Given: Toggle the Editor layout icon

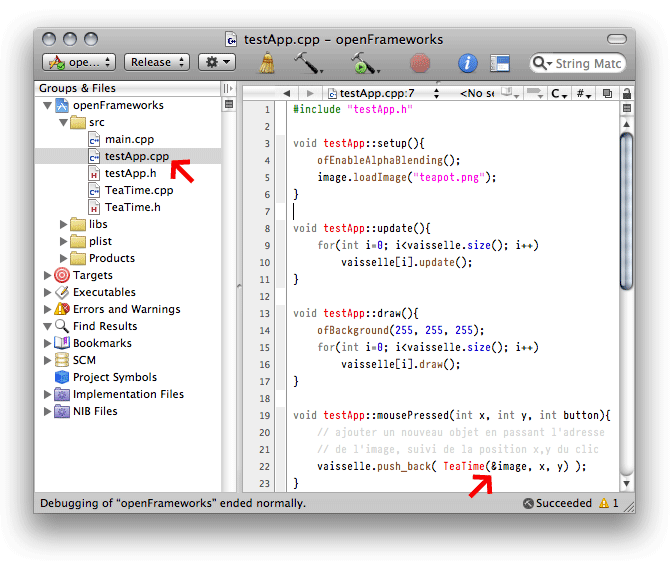Looking at the screenshot, I should click(x=500, y=63).
